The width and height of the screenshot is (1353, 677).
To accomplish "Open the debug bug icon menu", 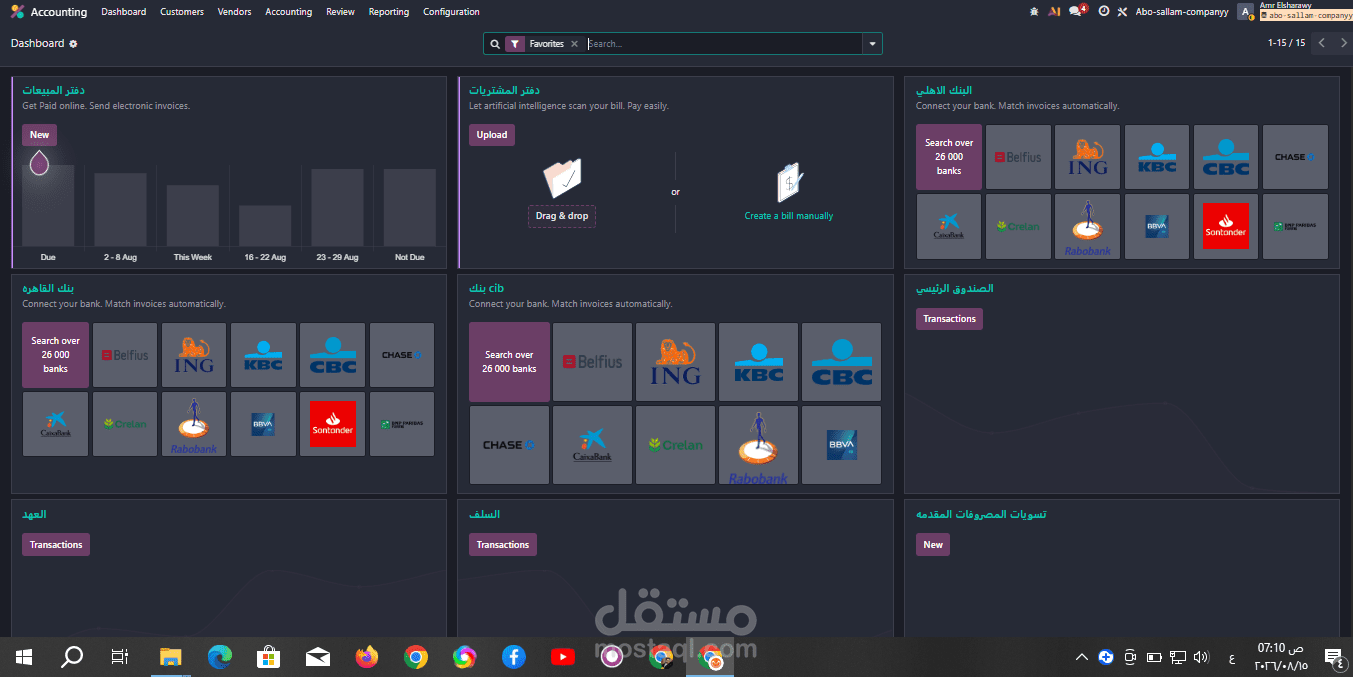I will click(1034, 12).
